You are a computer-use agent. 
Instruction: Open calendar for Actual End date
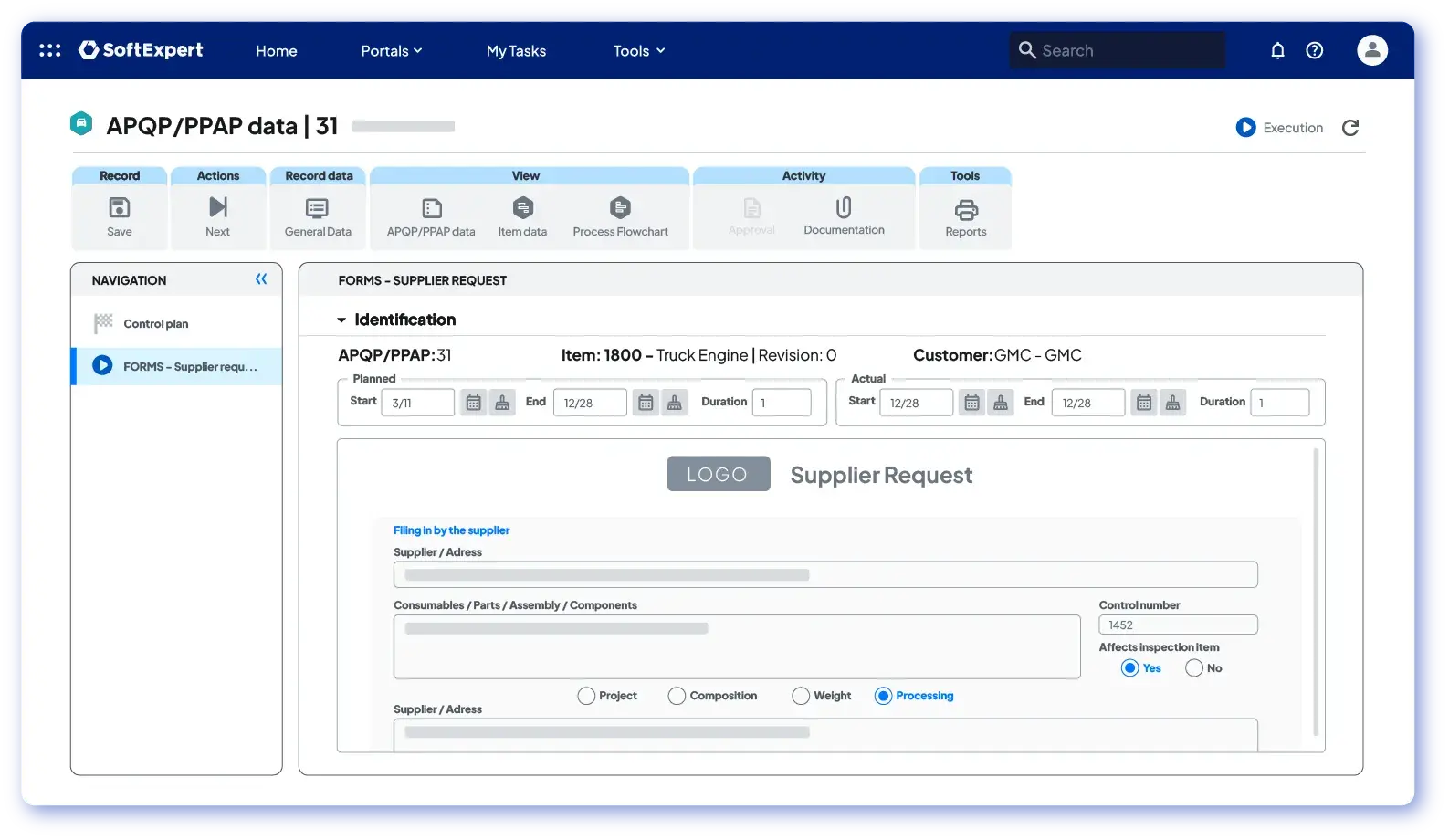(1144, 403)
